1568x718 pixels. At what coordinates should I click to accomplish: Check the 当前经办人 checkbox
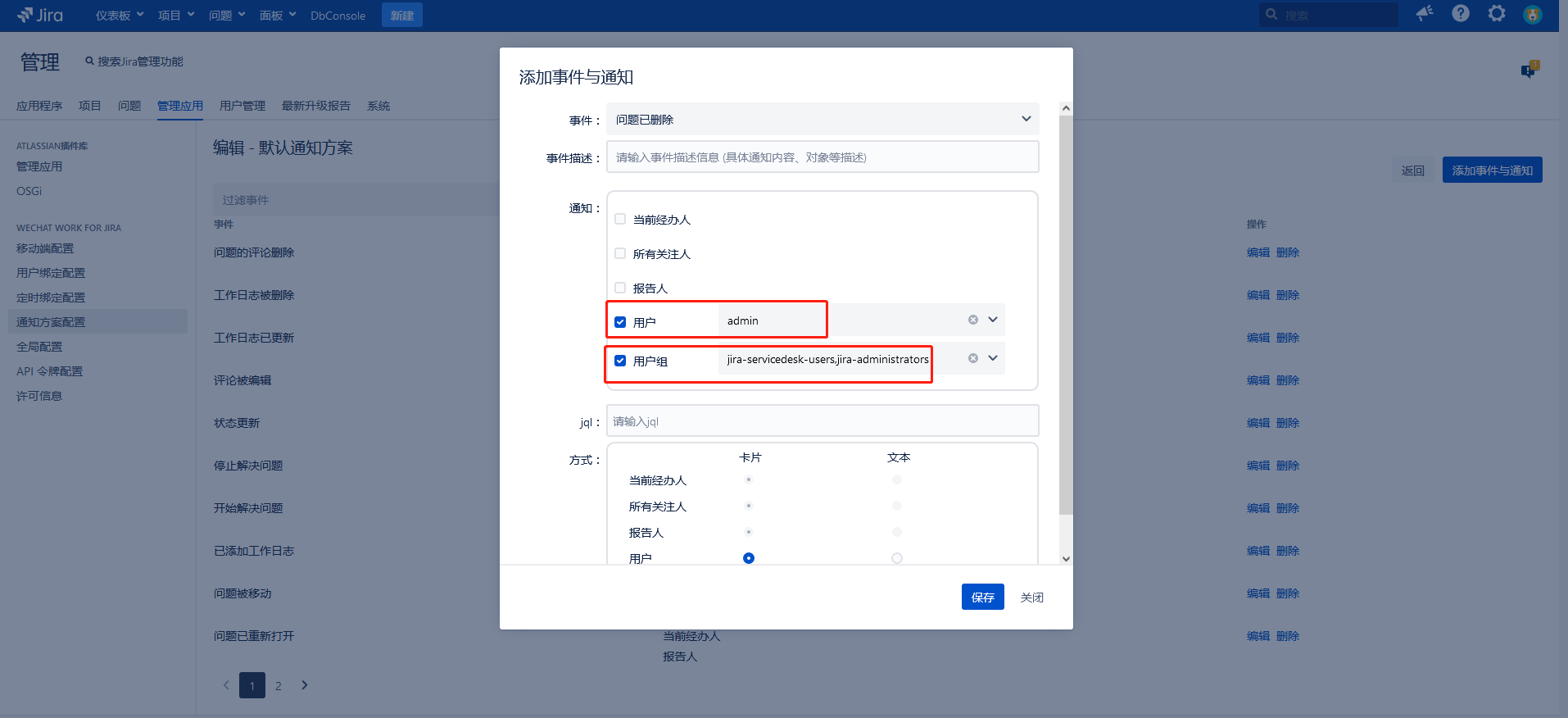click(620, 219)
